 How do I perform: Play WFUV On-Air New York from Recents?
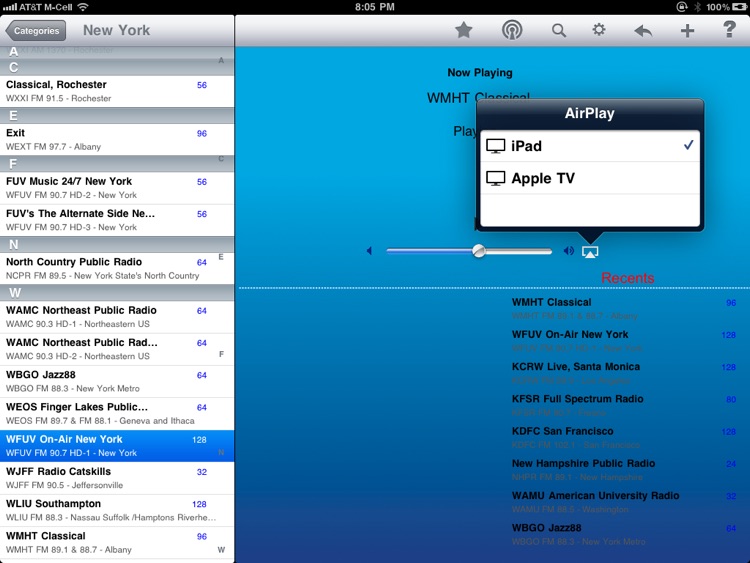click(x=624, y=341)
